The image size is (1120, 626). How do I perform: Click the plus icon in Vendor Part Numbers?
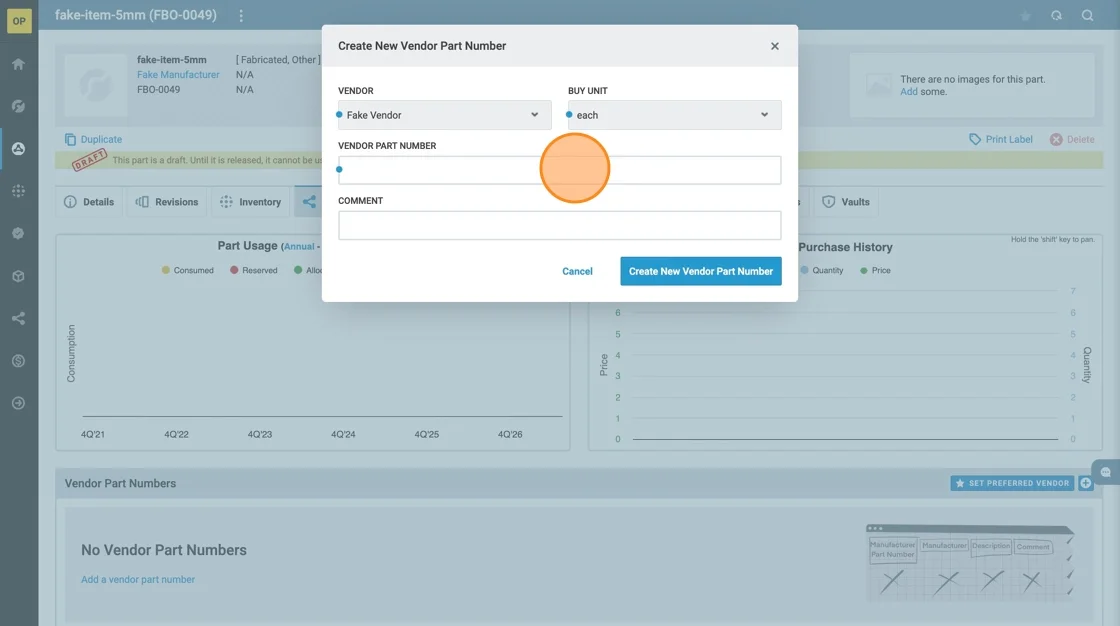(x=1086, y=483)
